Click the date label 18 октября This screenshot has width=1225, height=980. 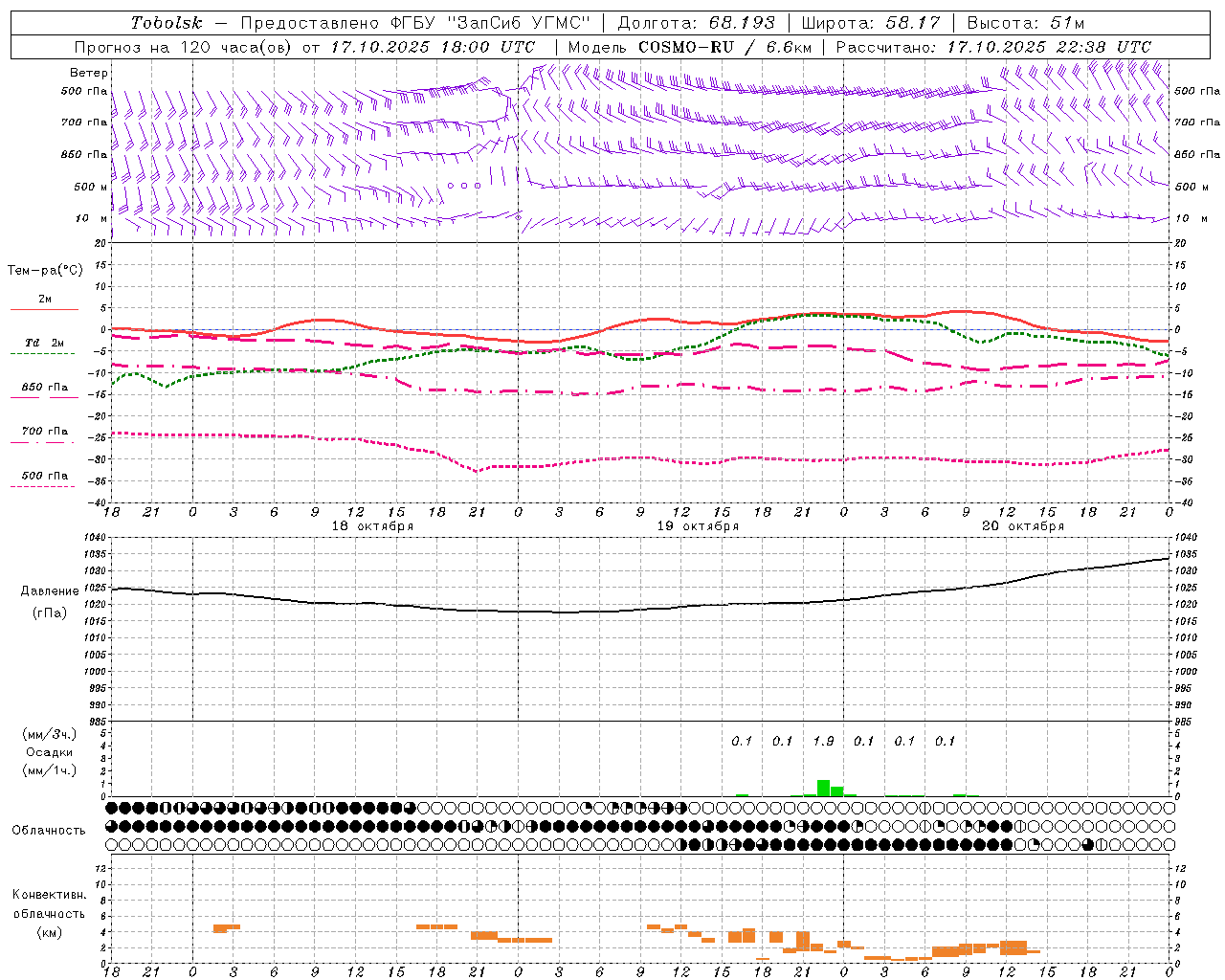pyautogui.click(x=372, y=526)
